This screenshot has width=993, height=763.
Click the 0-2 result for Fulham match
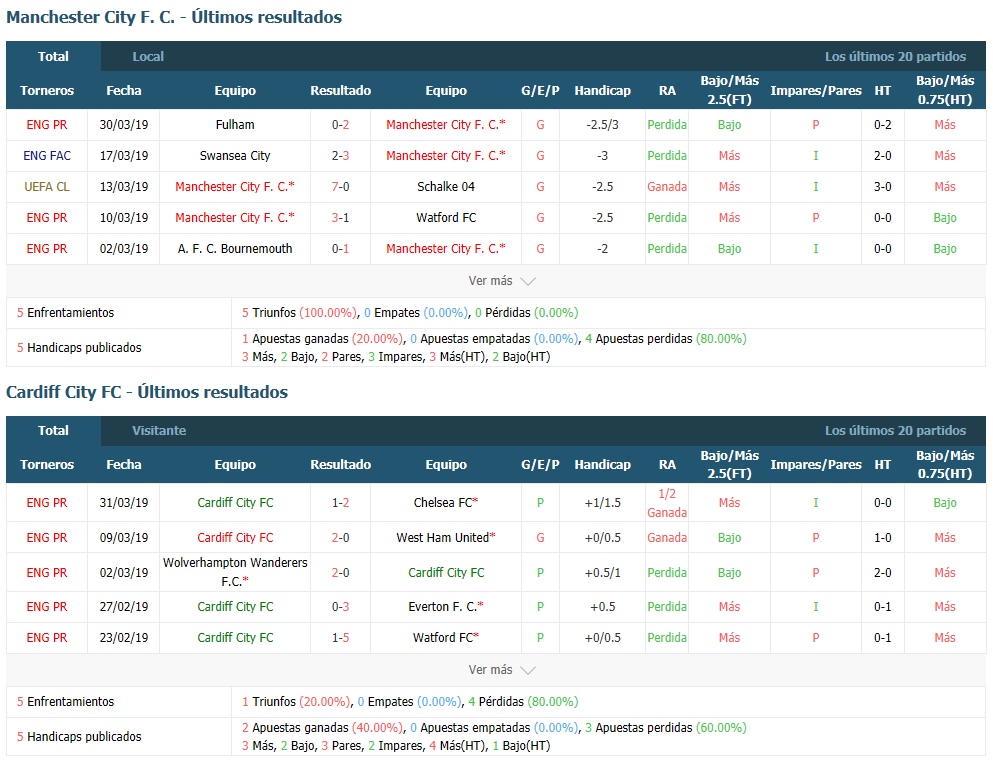click(340, 125)
